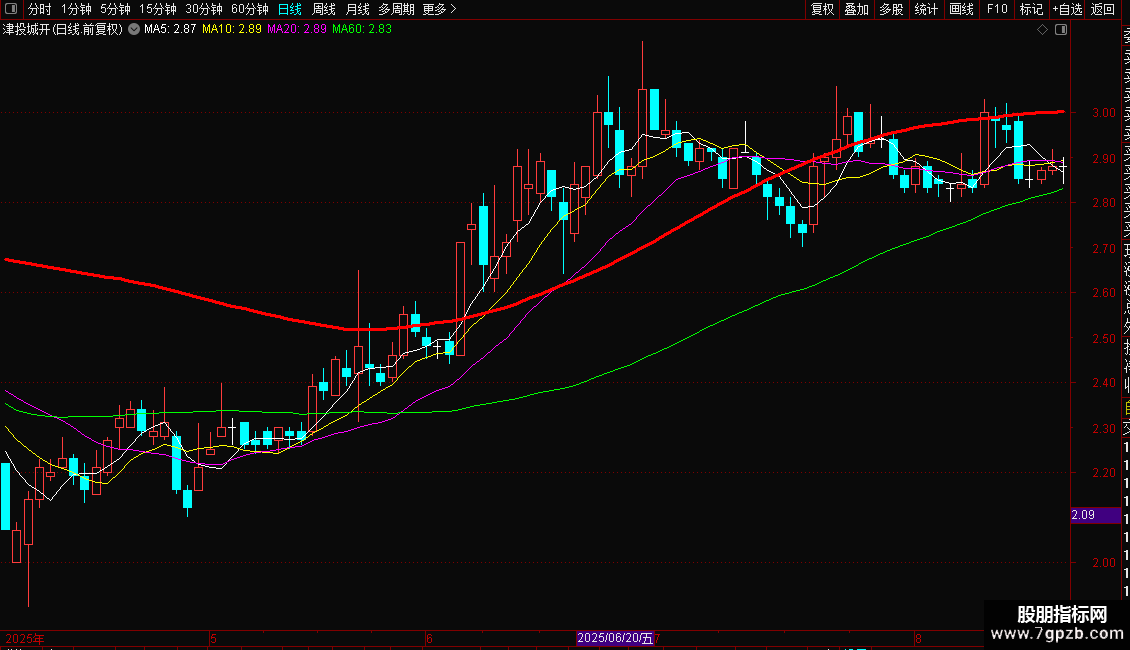Click the 标记 mark button
The height and width of the screenshot is (650, 1130).
click(1031, 9)
